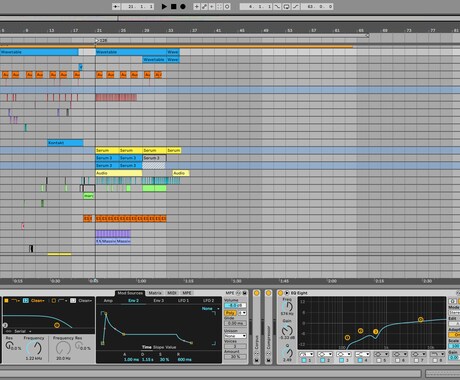Click the tempo marker labeled 128
The image size is (460, 380).
pyautogui.click(x=102, y=40)
